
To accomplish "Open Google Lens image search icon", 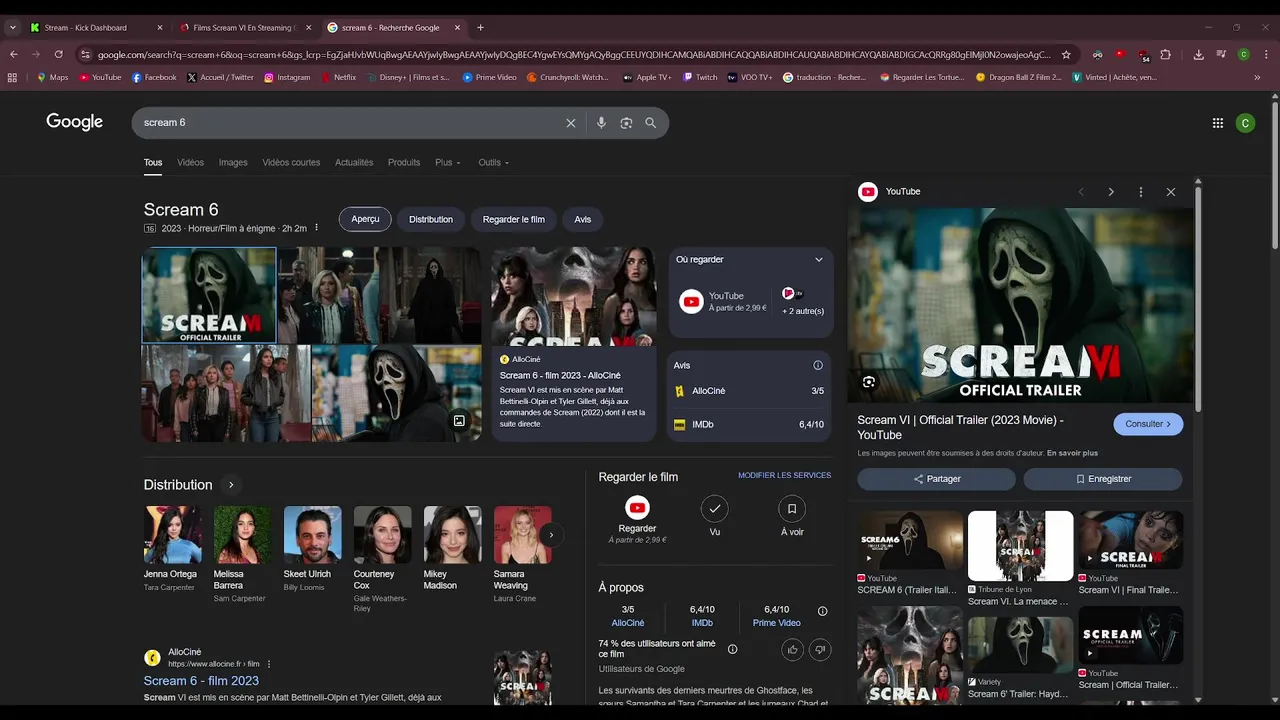I will point(626,123).
